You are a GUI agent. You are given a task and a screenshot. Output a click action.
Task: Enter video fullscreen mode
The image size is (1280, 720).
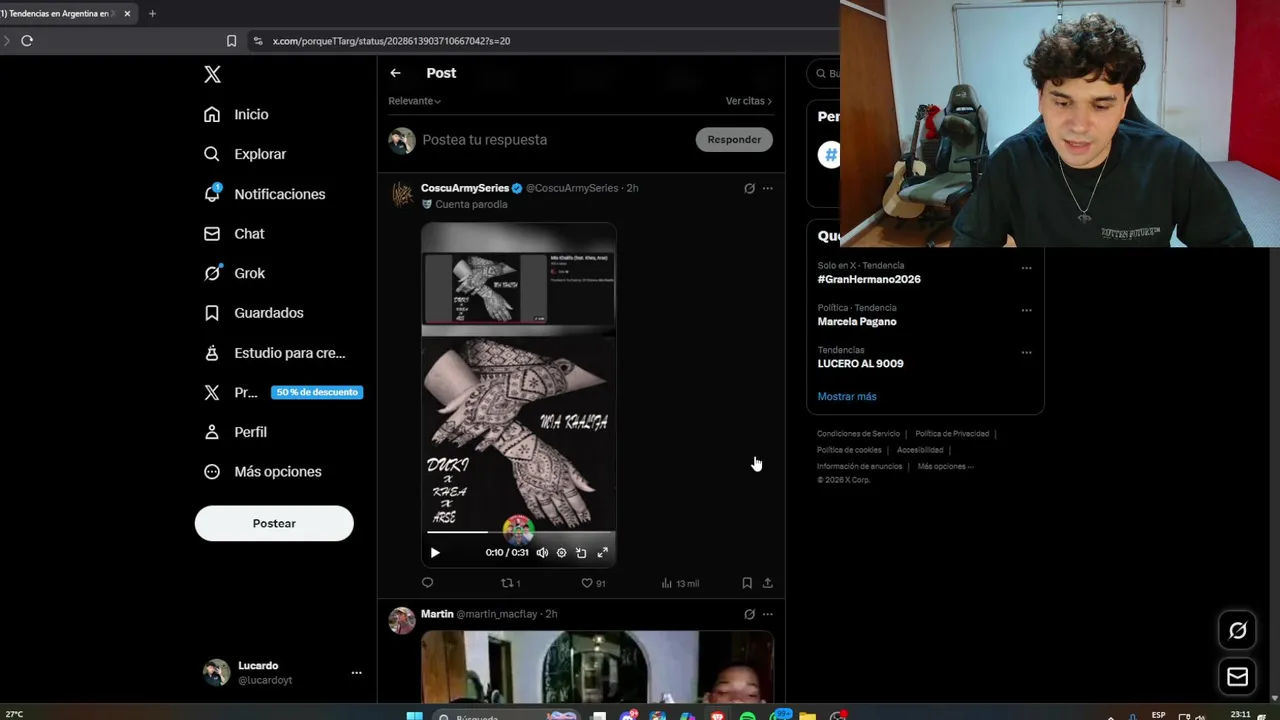[602, 553]
